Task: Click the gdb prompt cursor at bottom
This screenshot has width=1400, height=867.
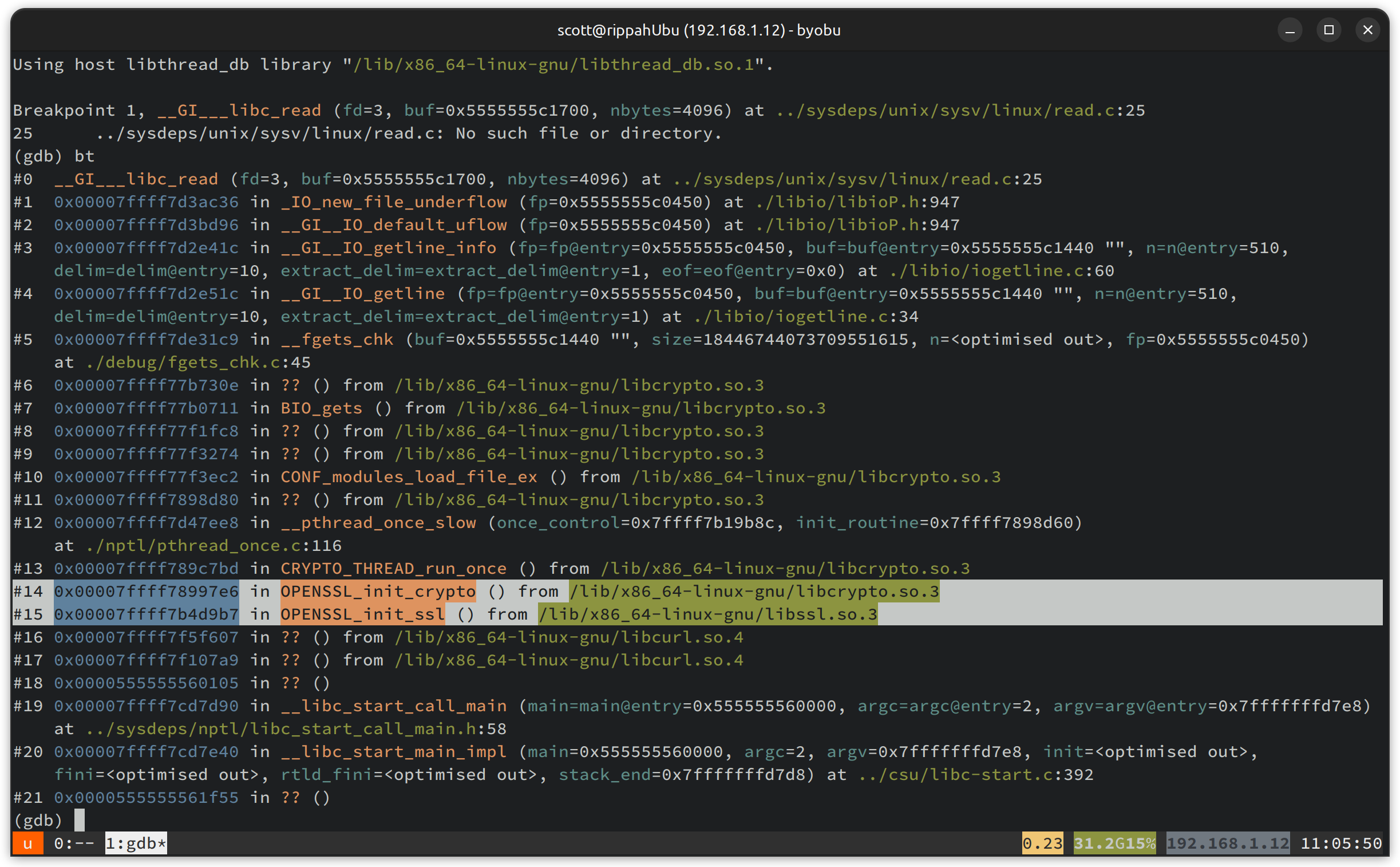Action: pos(80,820)
